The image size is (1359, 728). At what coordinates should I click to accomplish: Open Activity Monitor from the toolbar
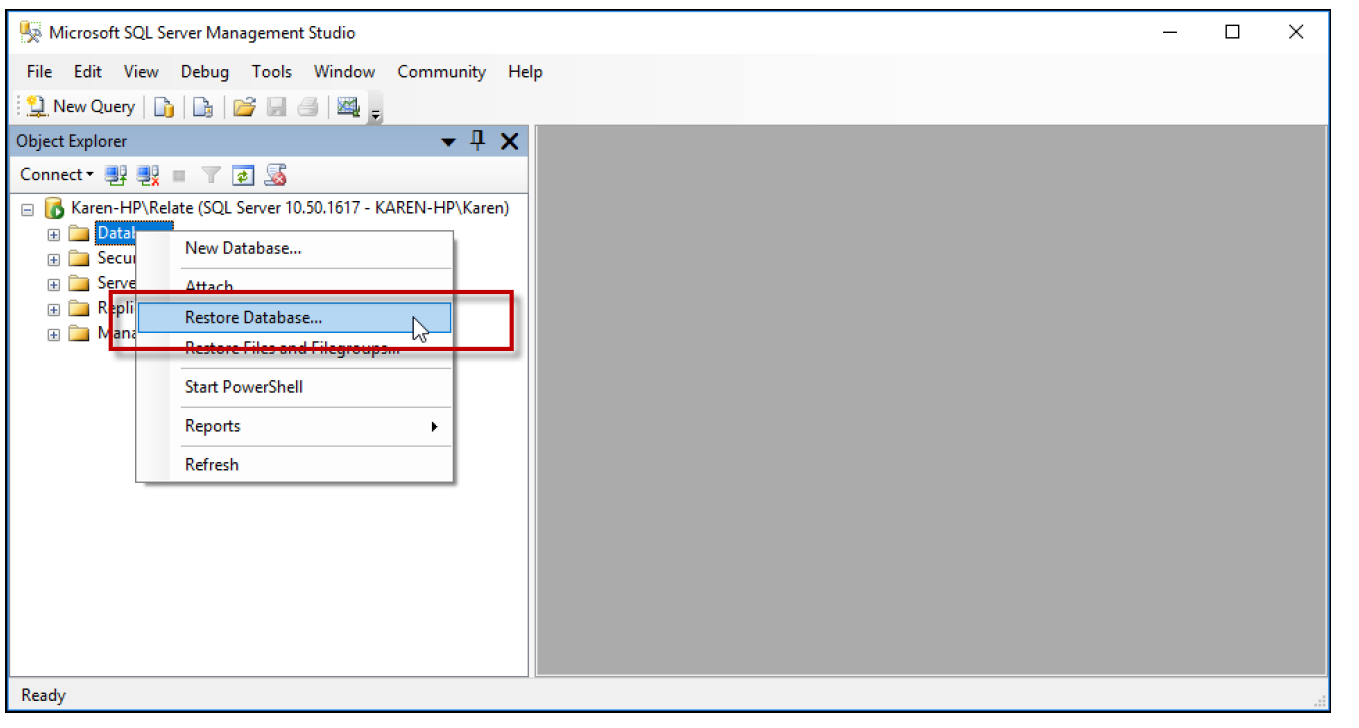348,107
